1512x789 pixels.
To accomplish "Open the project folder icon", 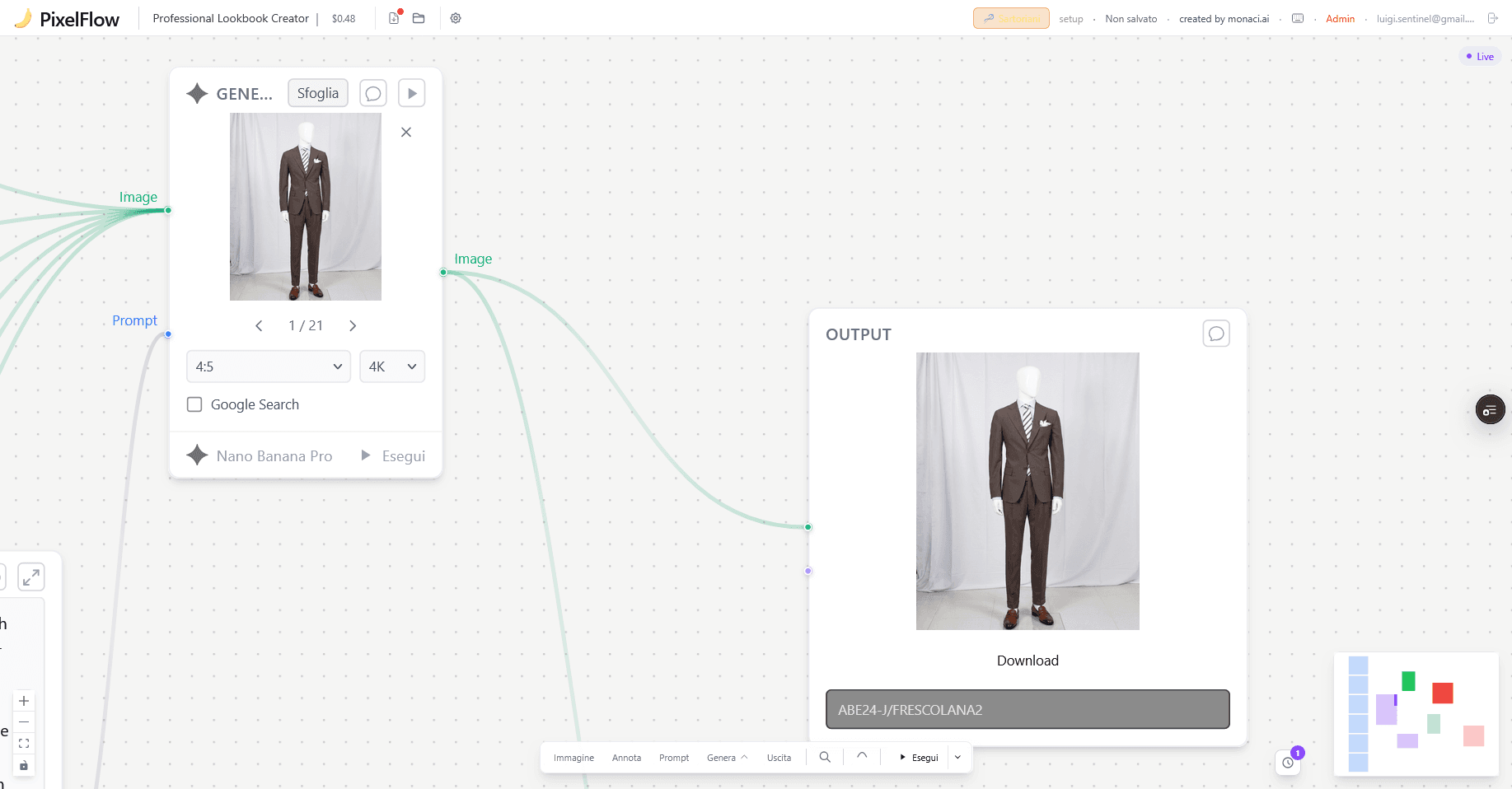I will coord(419,18).
